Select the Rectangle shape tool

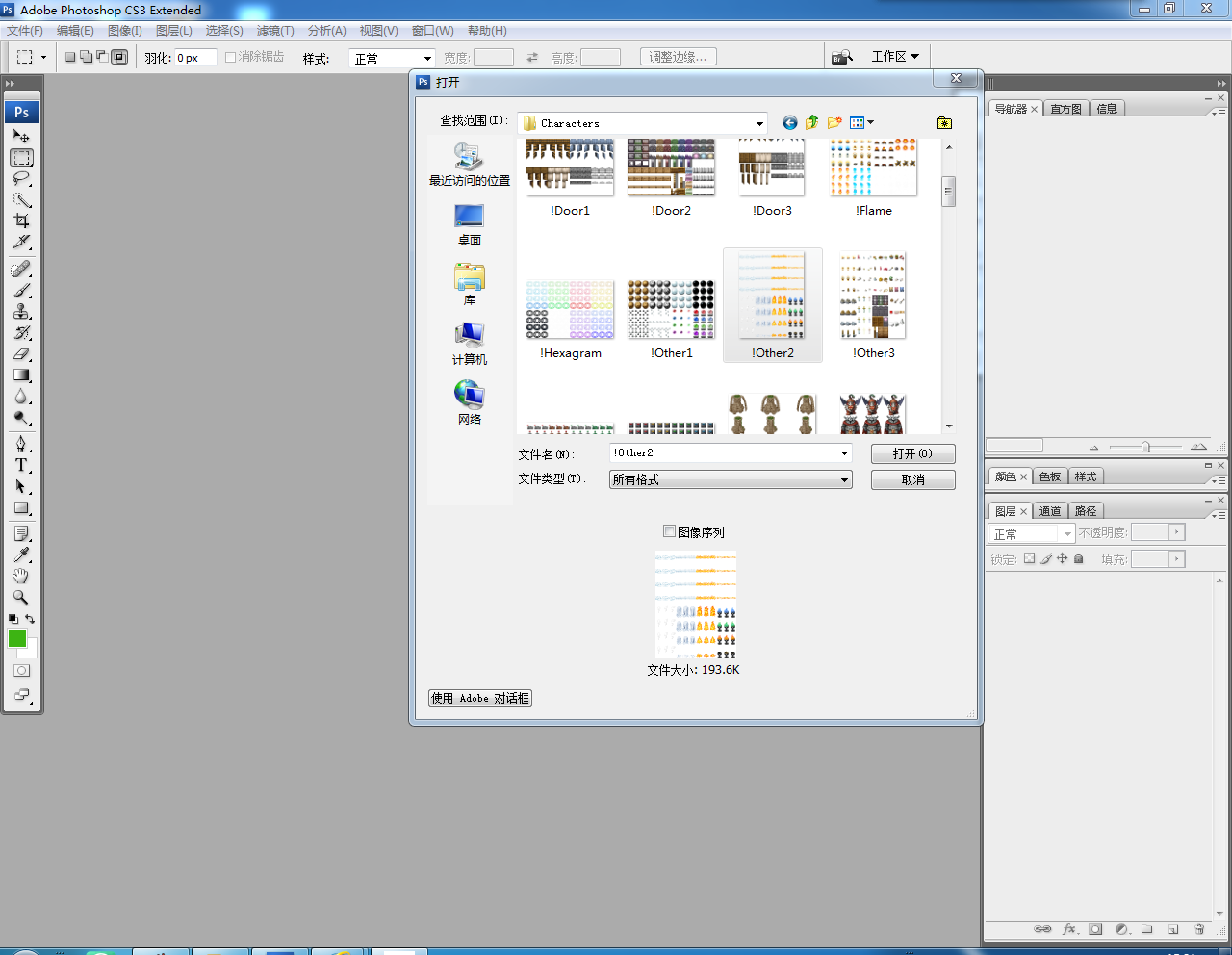pyautogui.click(x=21, y=507)
